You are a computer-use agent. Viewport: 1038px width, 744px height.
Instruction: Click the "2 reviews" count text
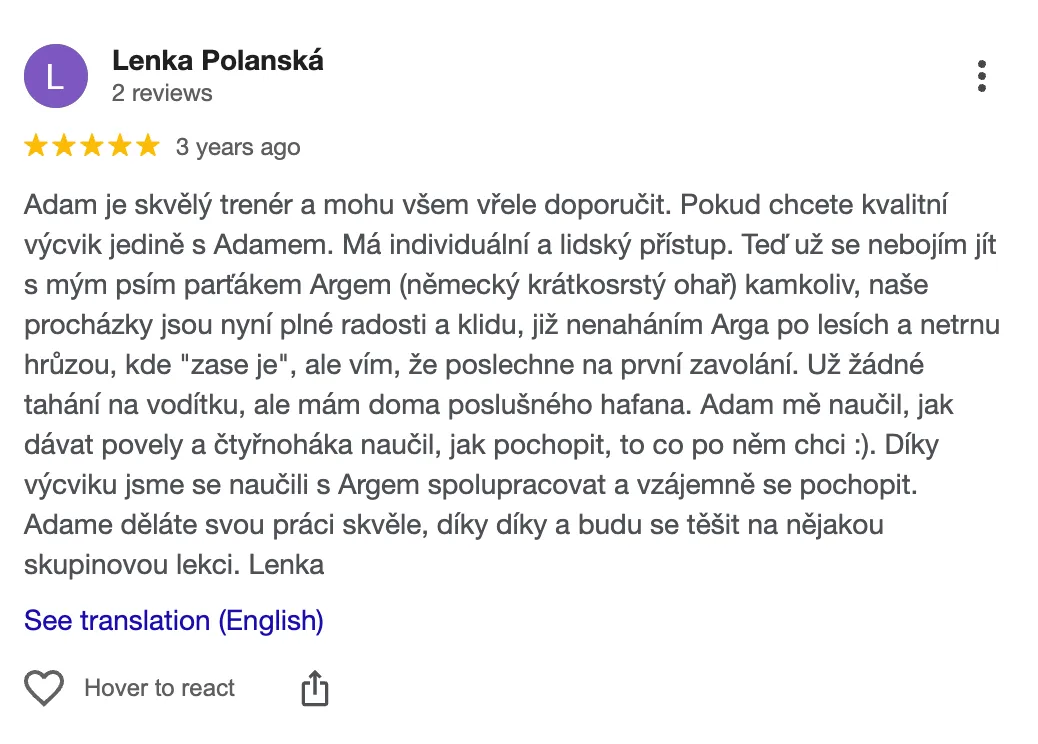point(162,93)
